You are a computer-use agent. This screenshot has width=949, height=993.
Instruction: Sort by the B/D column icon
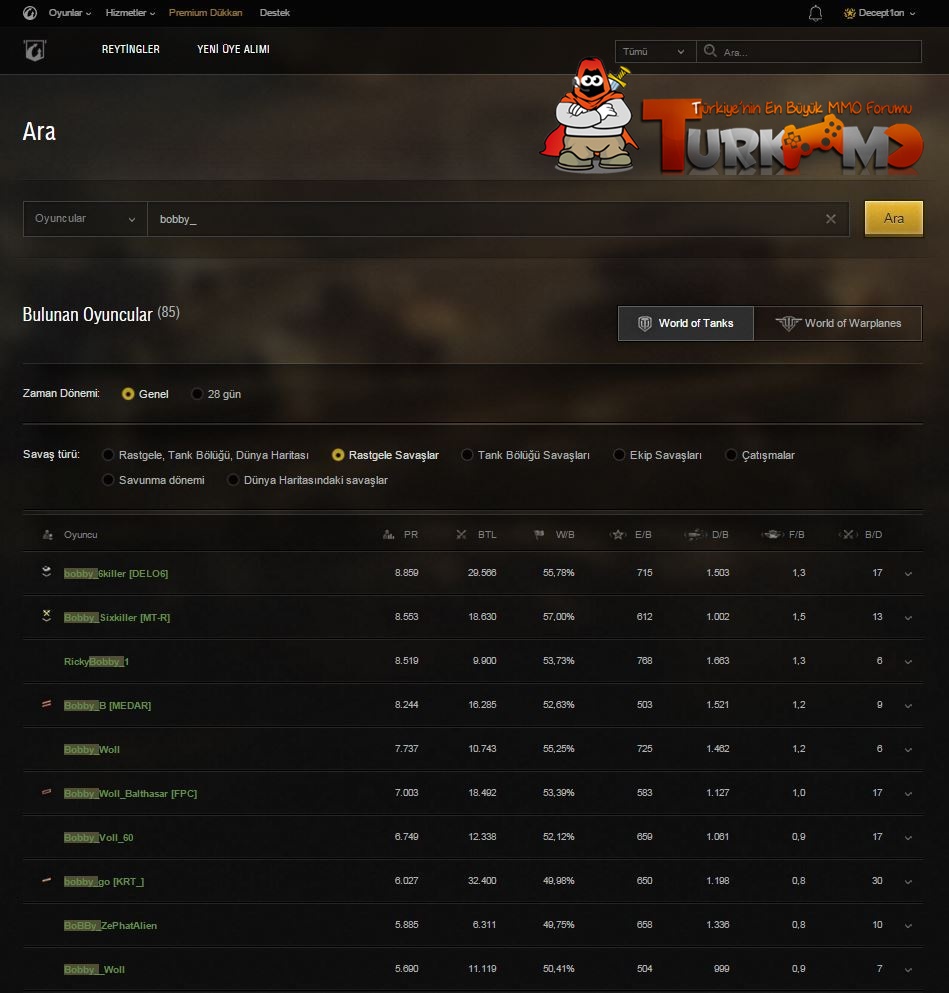coord(848,535)
